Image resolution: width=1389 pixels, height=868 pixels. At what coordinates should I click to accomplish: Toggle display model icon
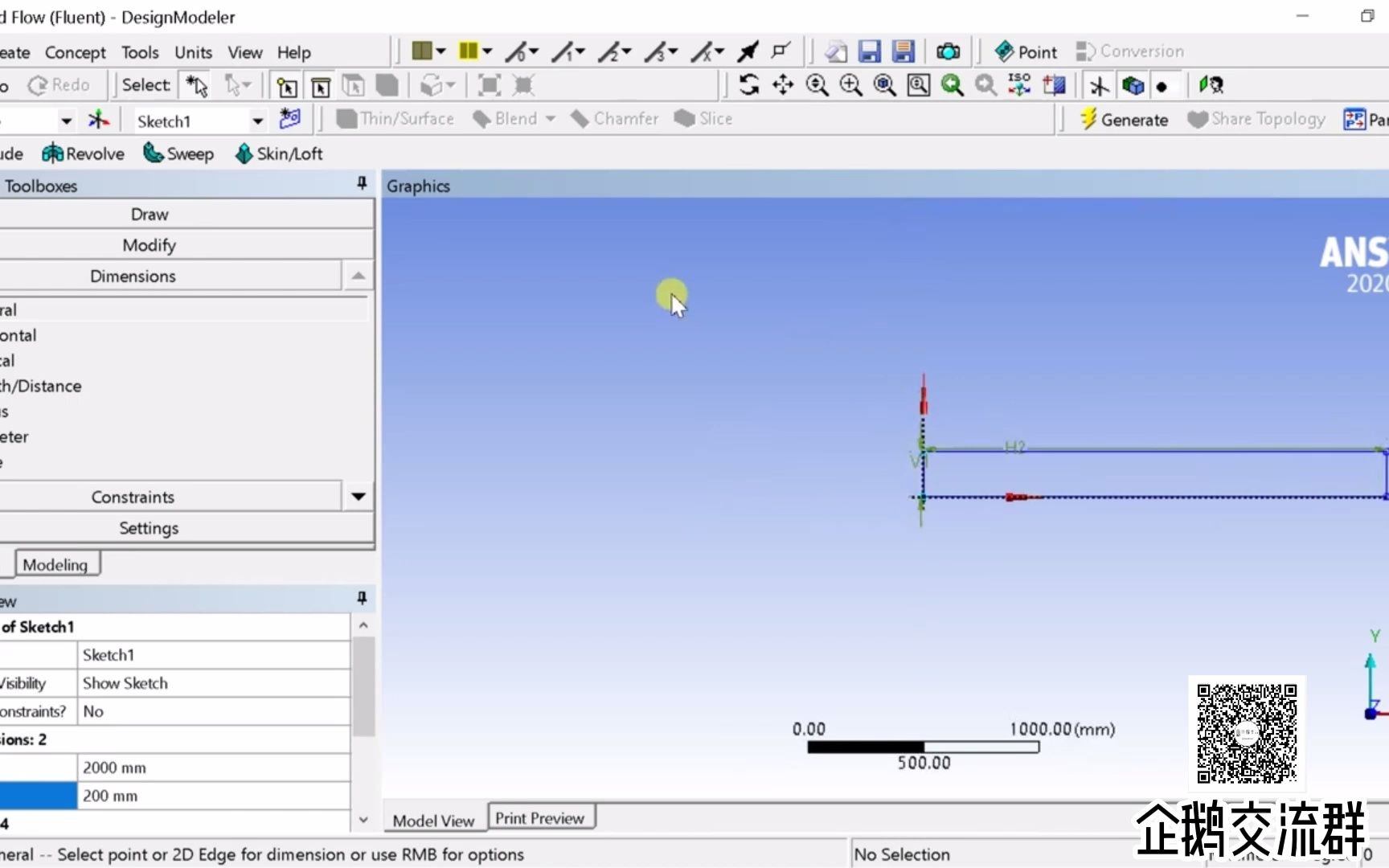[1133, 85]
